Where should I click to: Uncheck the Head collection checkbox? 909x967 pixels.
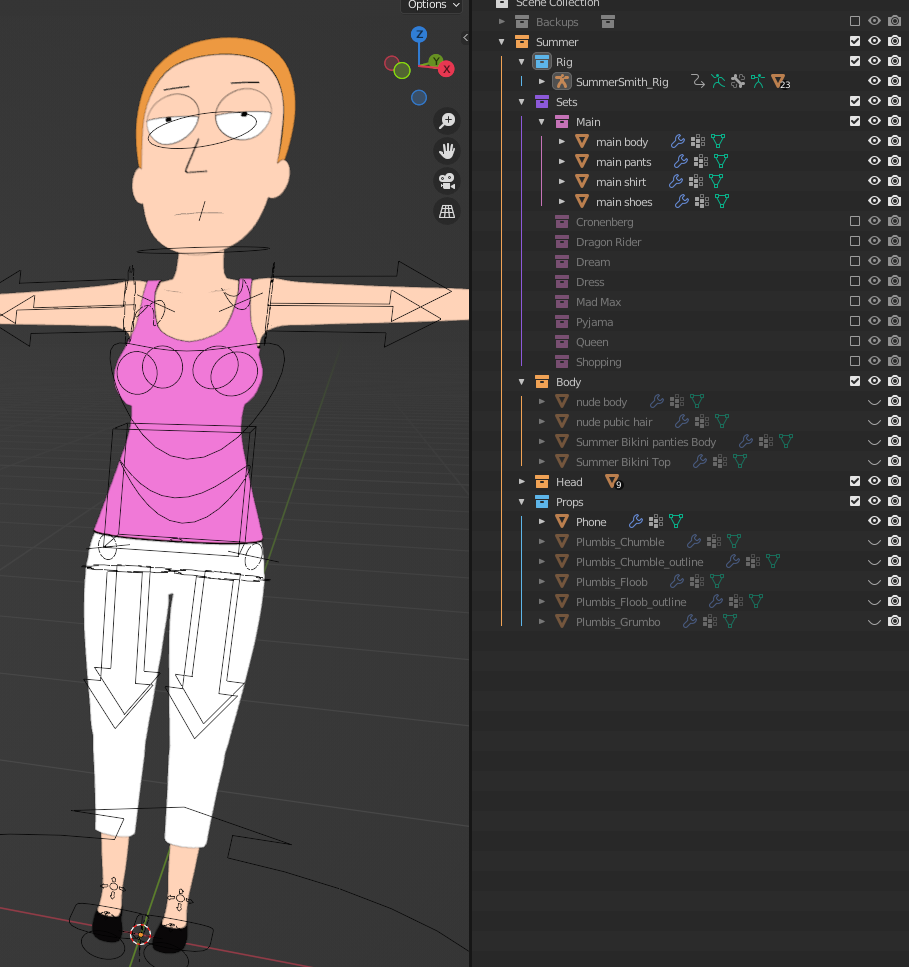(855, 481)
